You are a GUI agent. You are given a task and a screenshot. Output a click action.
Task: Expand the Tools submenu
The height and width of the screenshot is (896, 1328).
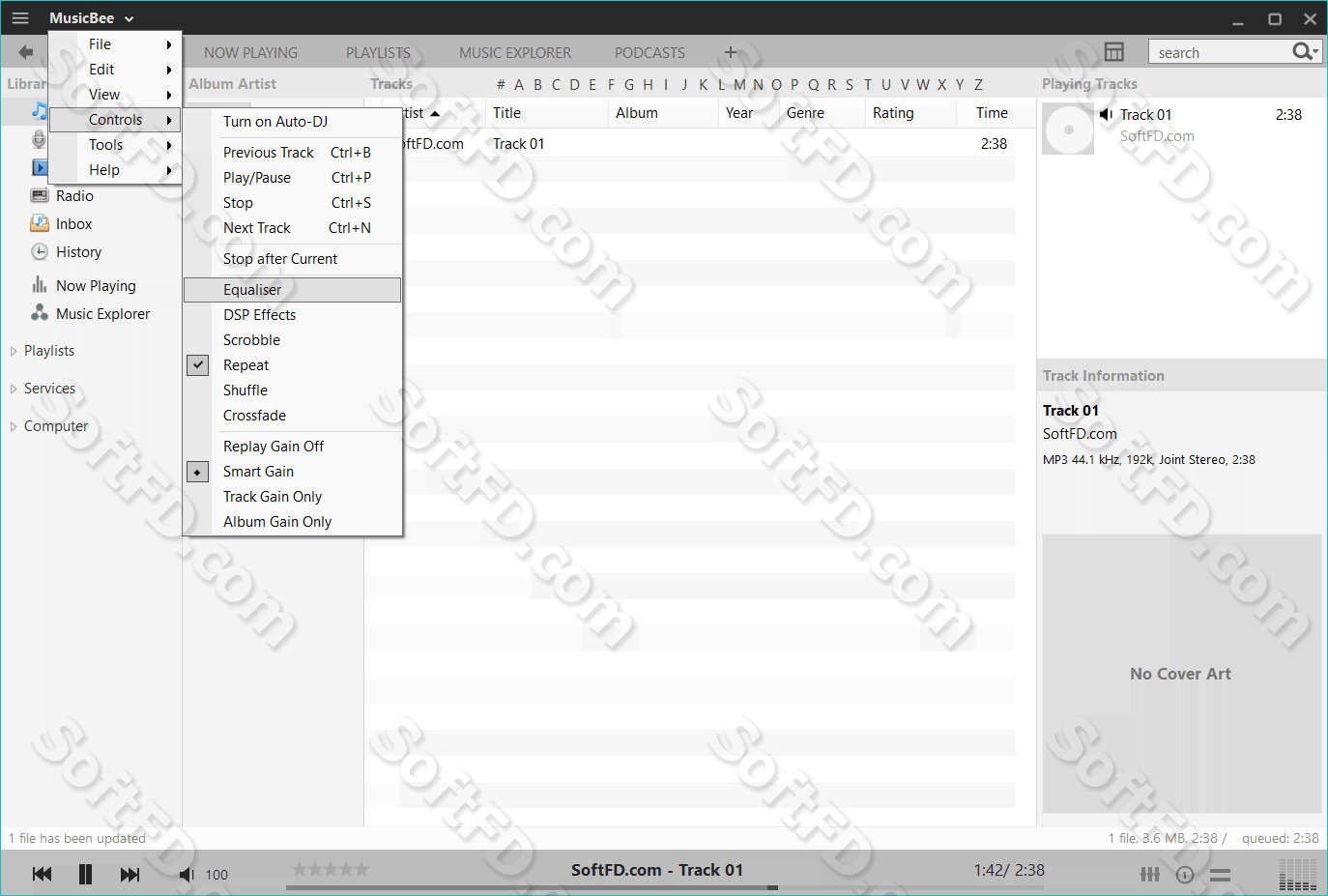point(115,144)
